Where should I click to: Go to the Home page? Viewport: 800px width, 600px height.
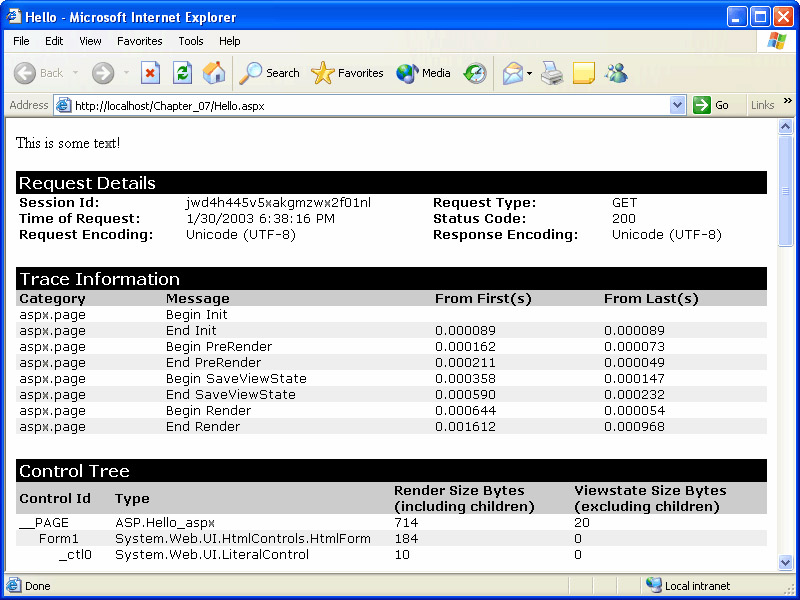pos(214,73)
